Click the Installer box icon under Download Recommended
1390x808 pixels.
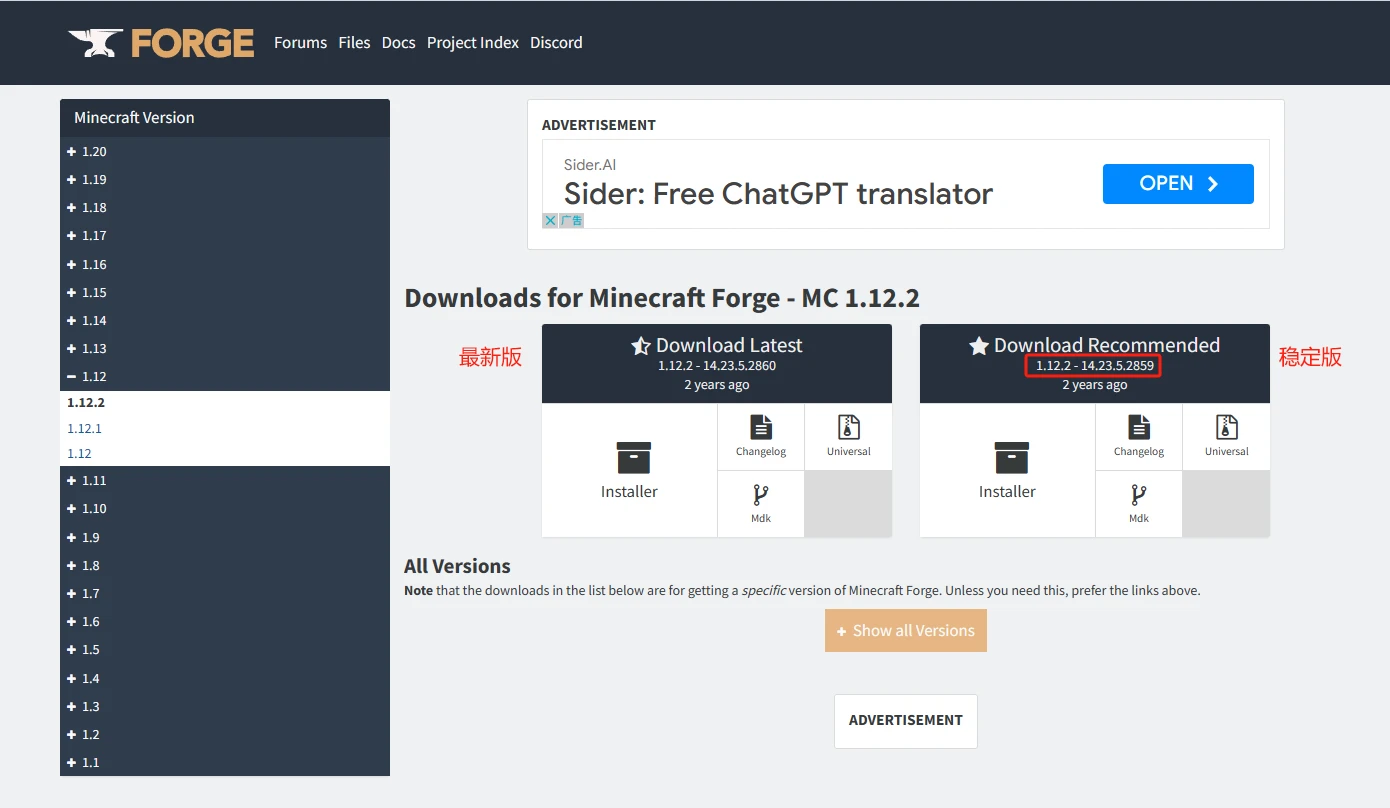(x=1012, y=458)
